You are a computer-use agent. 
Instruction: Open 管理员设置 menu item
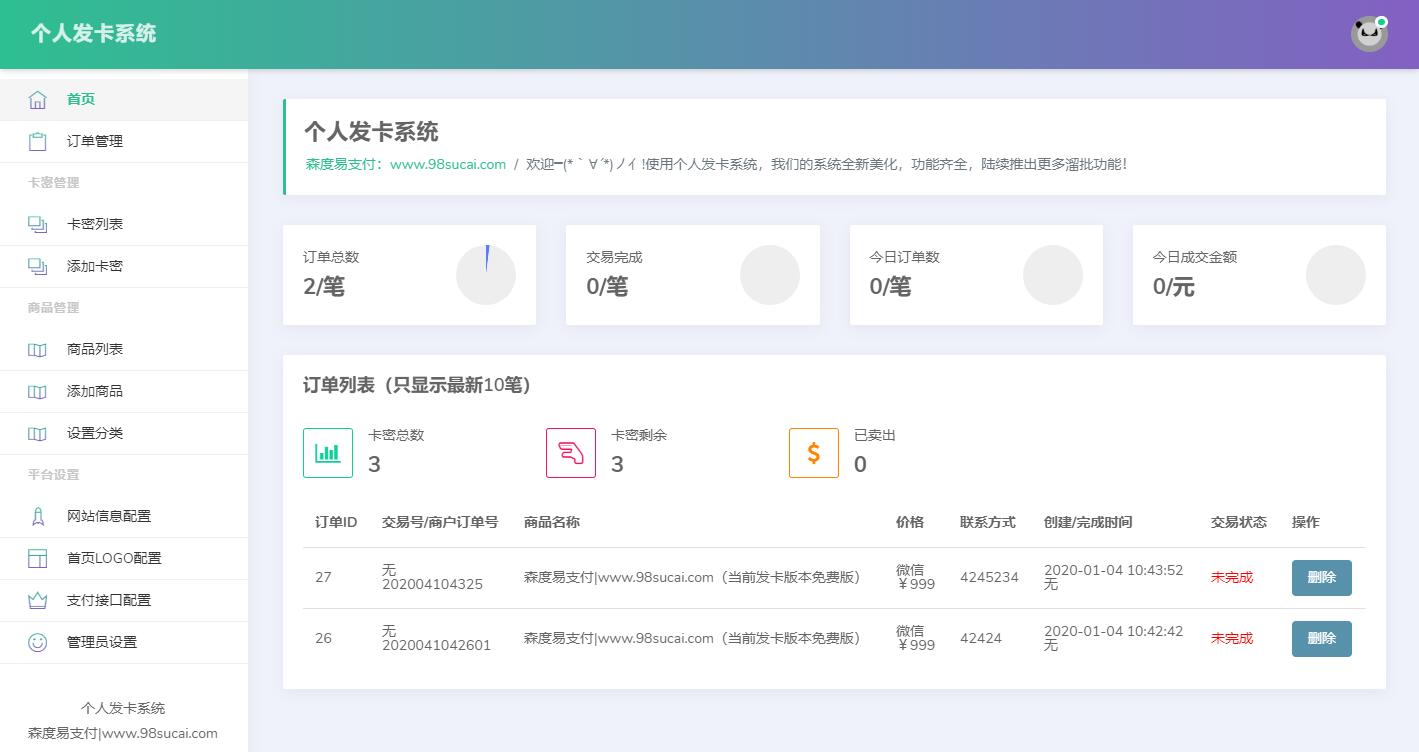[x=124, y=642]
